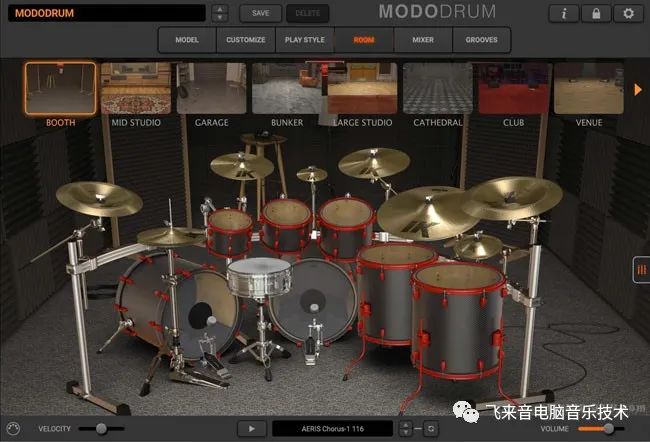The width and height of the screenshot is (650, 442).
Task: Select the LARGE STUDIO room thumbnail
Action: pos(362,88)
